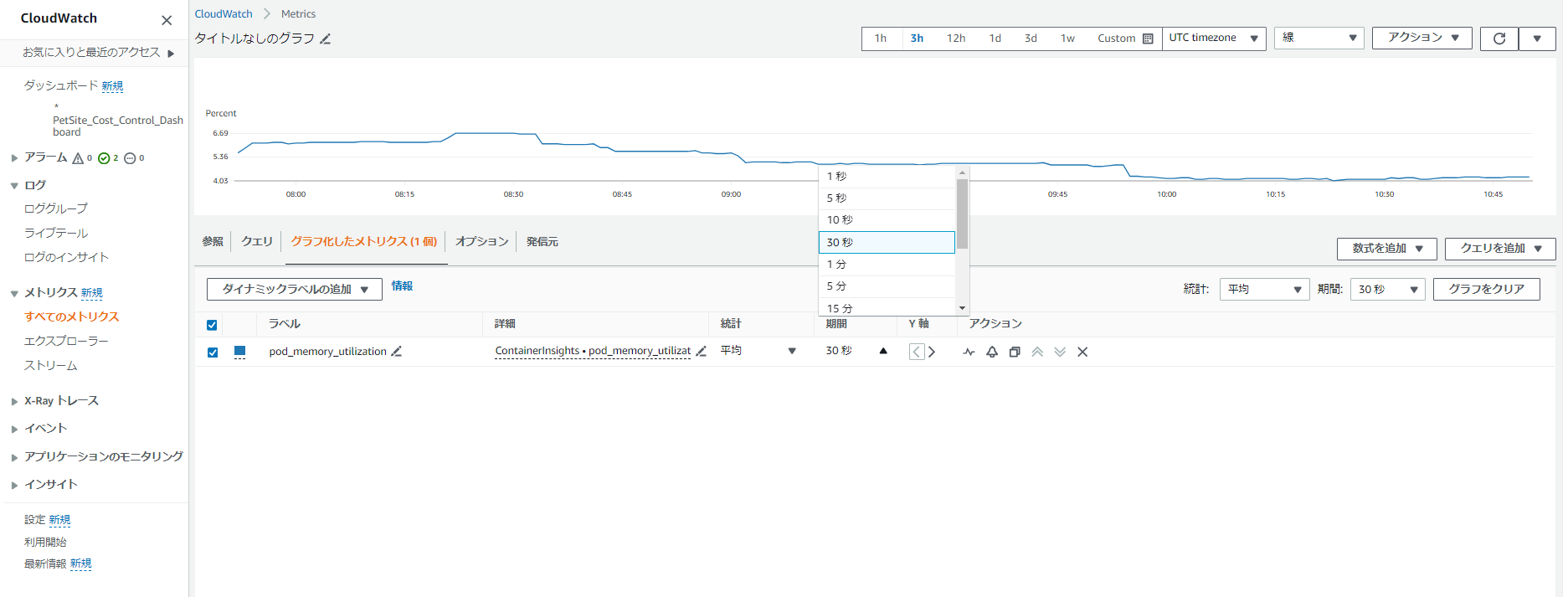This screenshot has height=597, width=1568.
Task: Duplicate the pod_memory_utilization metric
Action: (1015, 352)
